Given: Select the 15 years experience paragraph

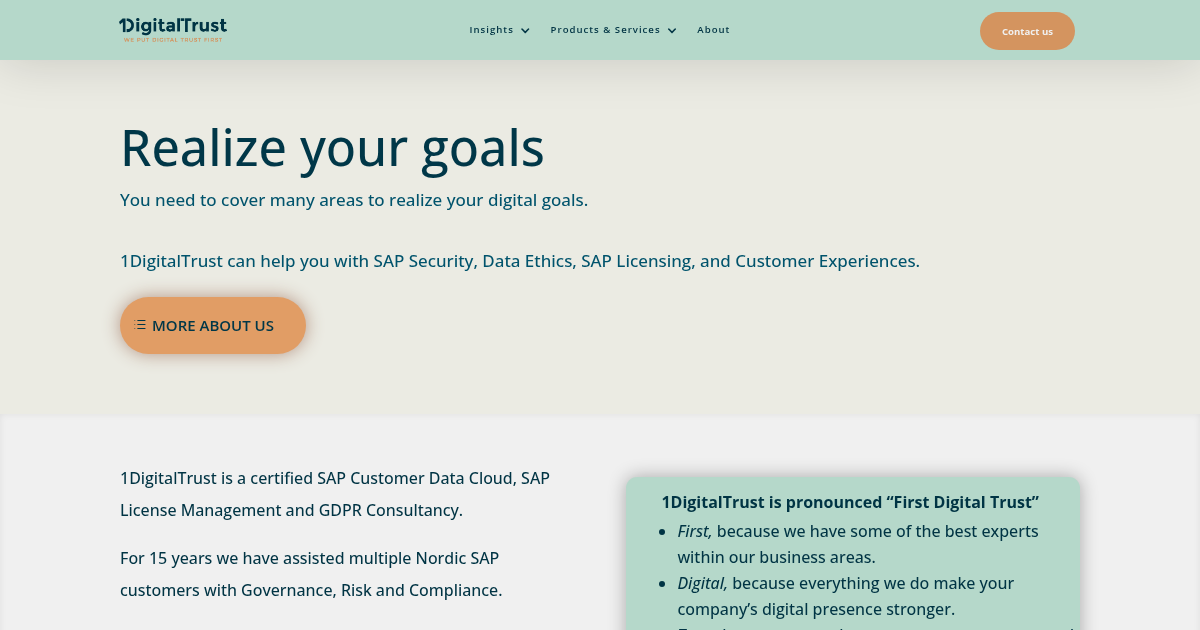Looking at the screenshot, I should point(310,574).
